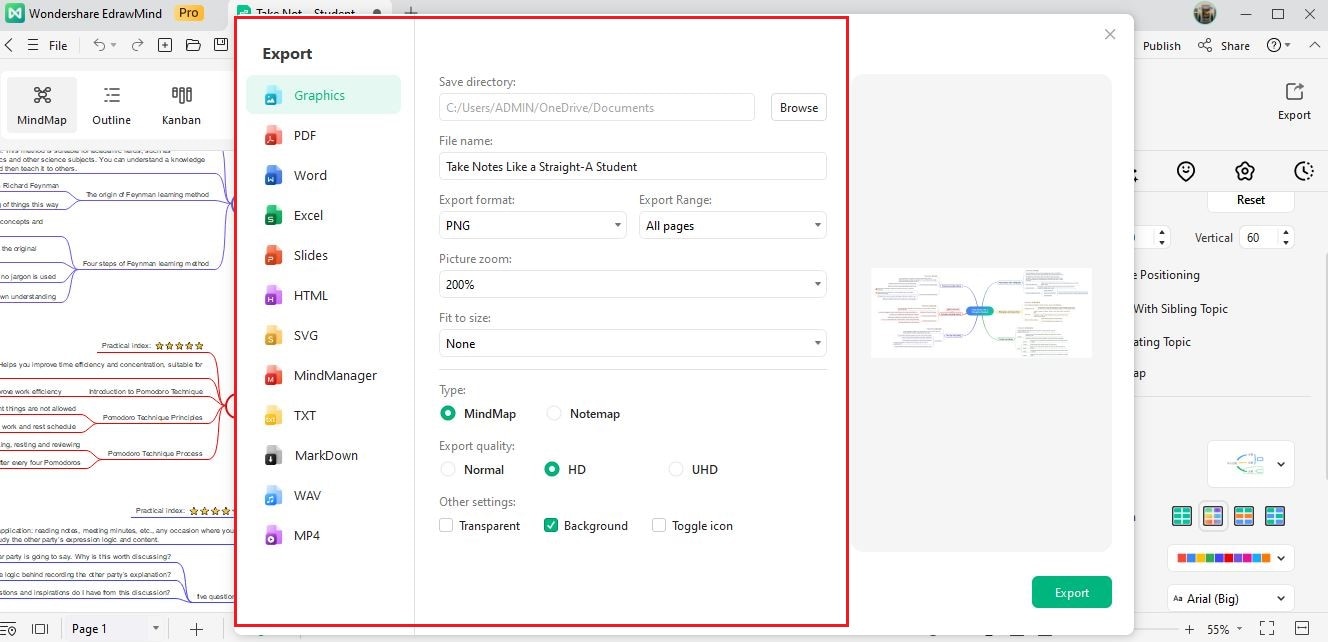Click the Publish button

click(x=1161, y=45)
